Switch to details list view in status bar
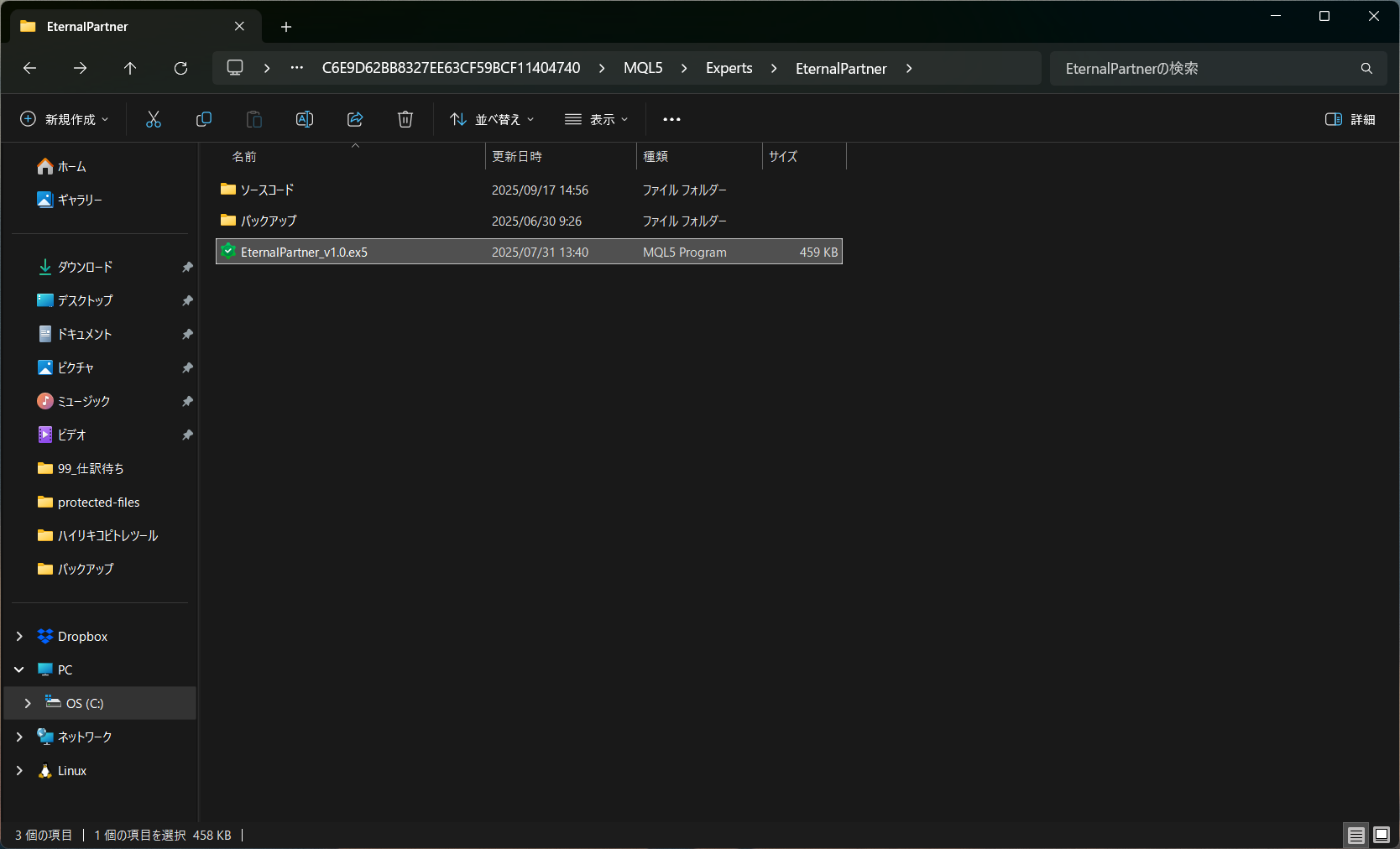The width and height of the screenshot is (1400, 849). (x=1356, y=835)
